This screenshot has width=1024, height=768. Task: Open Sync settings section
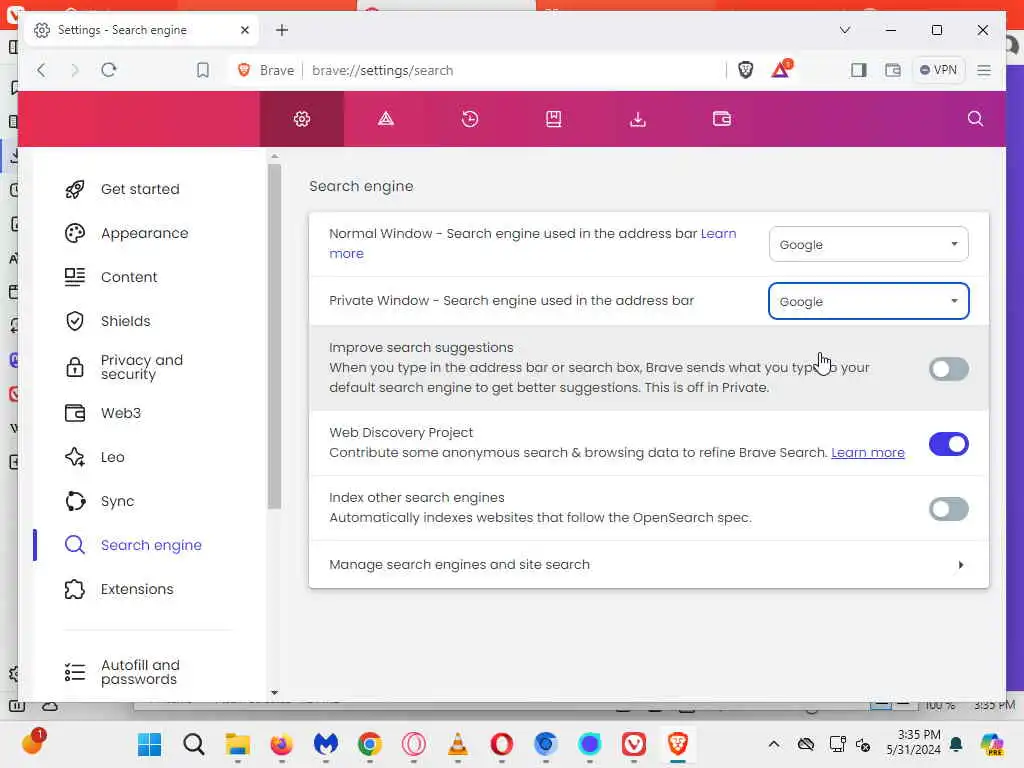click(x=118, y=502)
